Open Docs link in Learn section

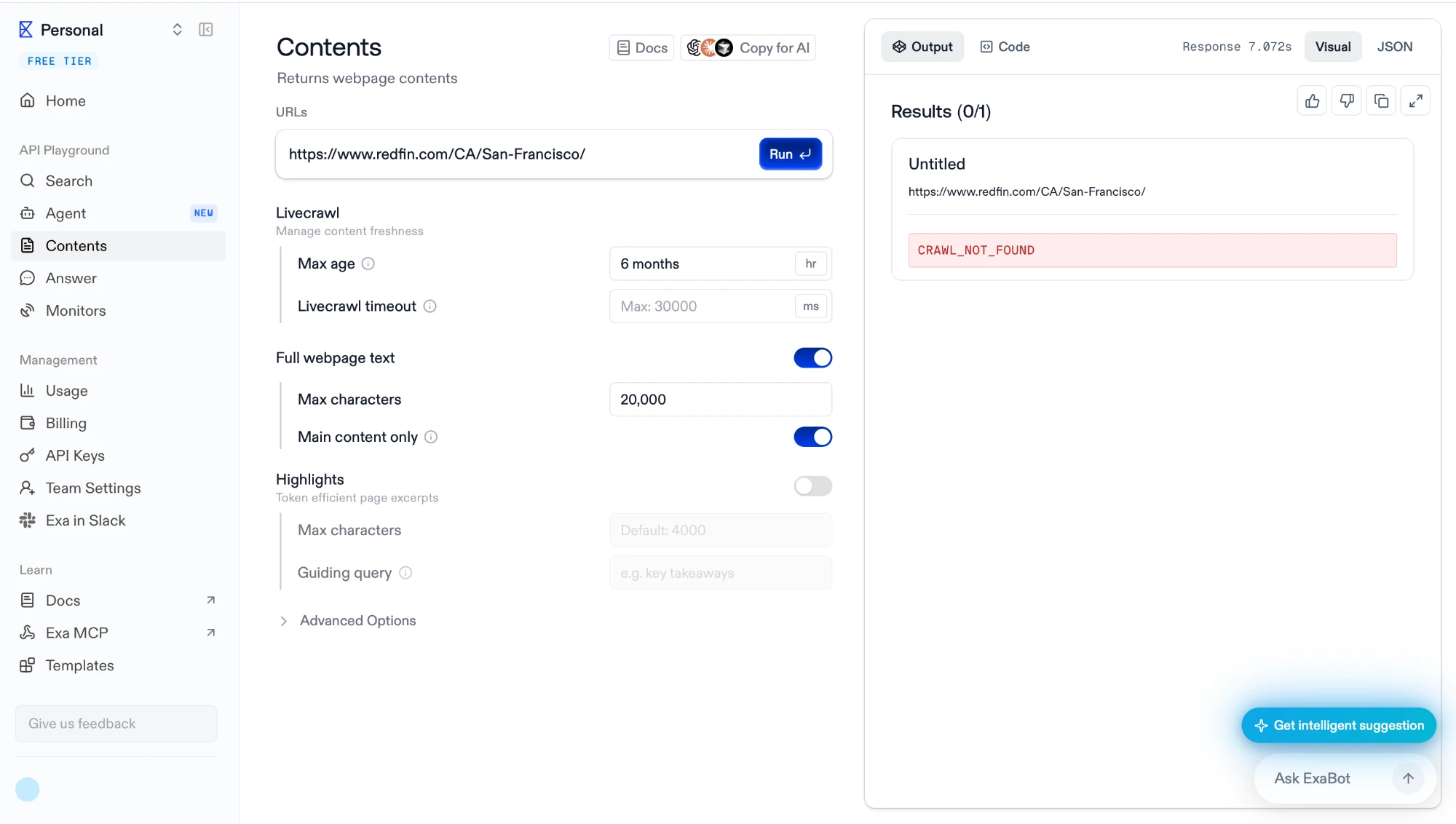[118, 601]
